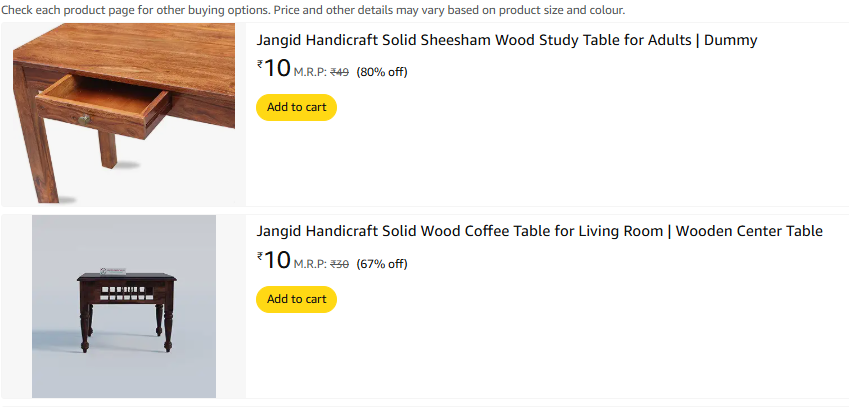Open the Solid Sheesham Wood Study Table title
This screenshot has height=407, width=849.
(x=507, y=41)
